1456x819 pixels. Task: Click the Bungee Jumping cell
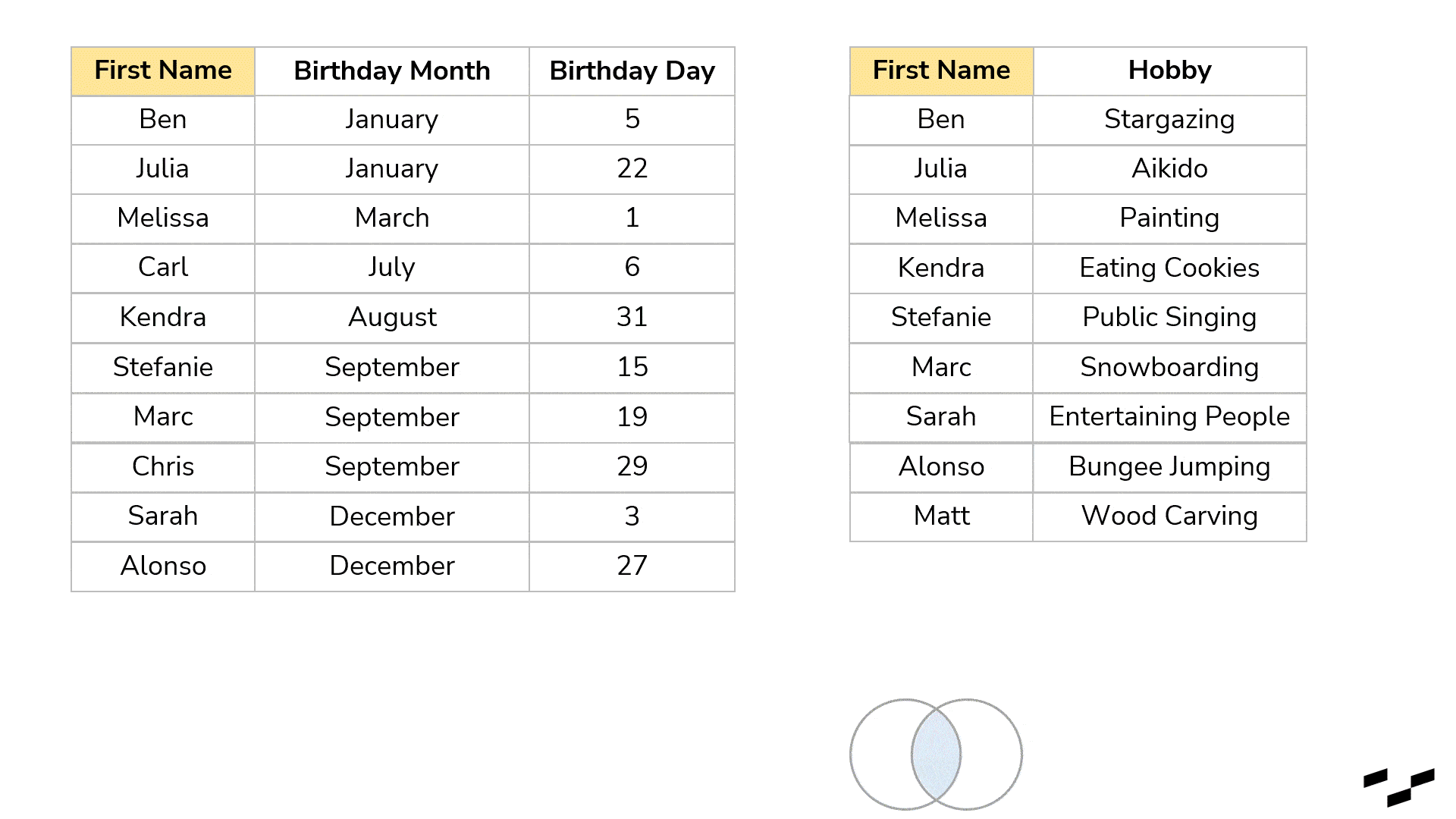point(1169,467)
